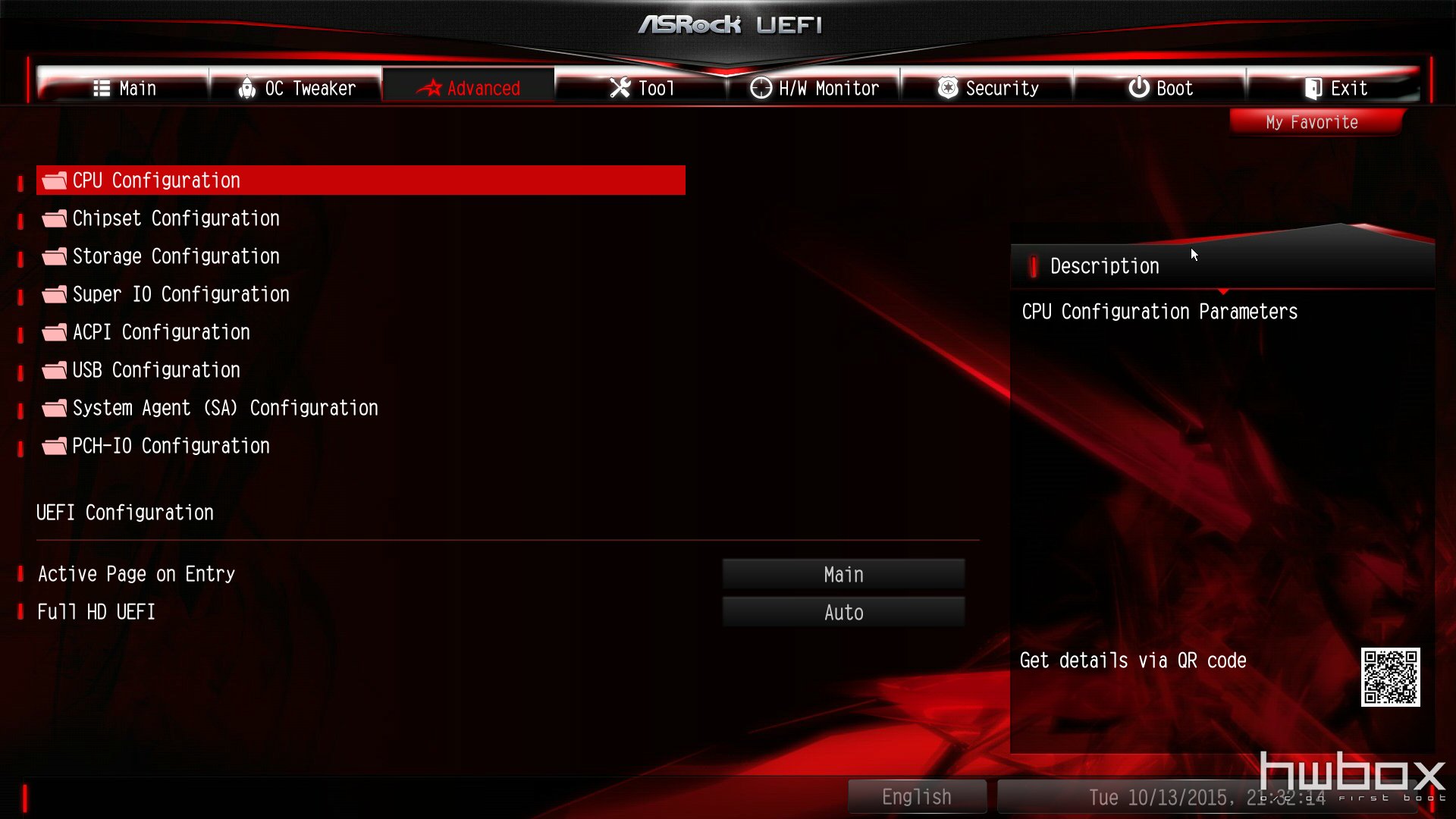This screenshot has height=819, width=1456.
Task: Open the Security menu tab
Action: (991, 88)
